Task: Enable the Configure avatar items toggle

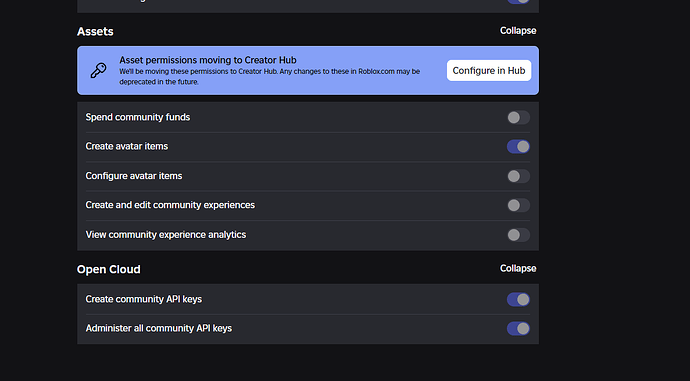Action: (x=518, y=176)
